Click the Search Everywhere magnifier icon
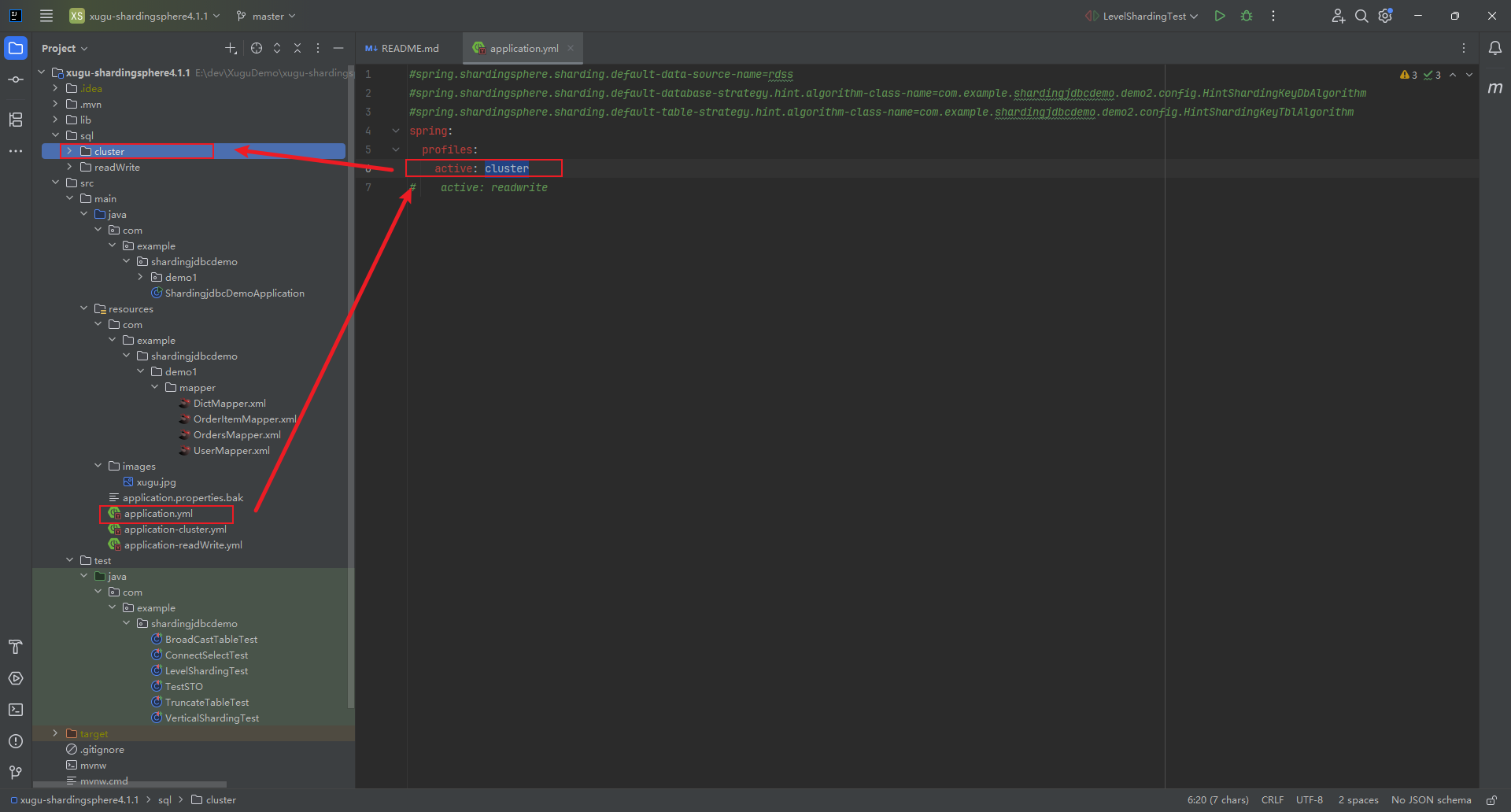 coord(1361,16)
